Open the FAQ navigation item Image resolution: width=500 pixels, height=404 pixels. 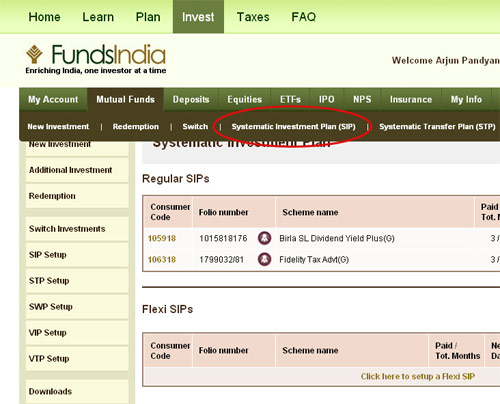tap(303, 17)
